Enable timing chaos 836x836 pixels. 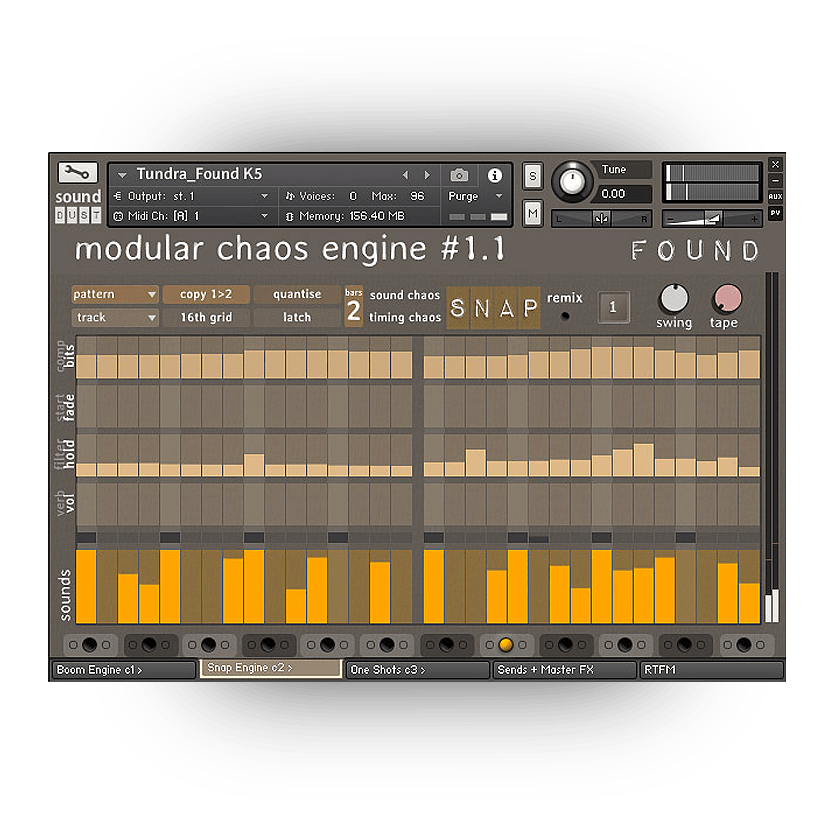tap(405, 318)
